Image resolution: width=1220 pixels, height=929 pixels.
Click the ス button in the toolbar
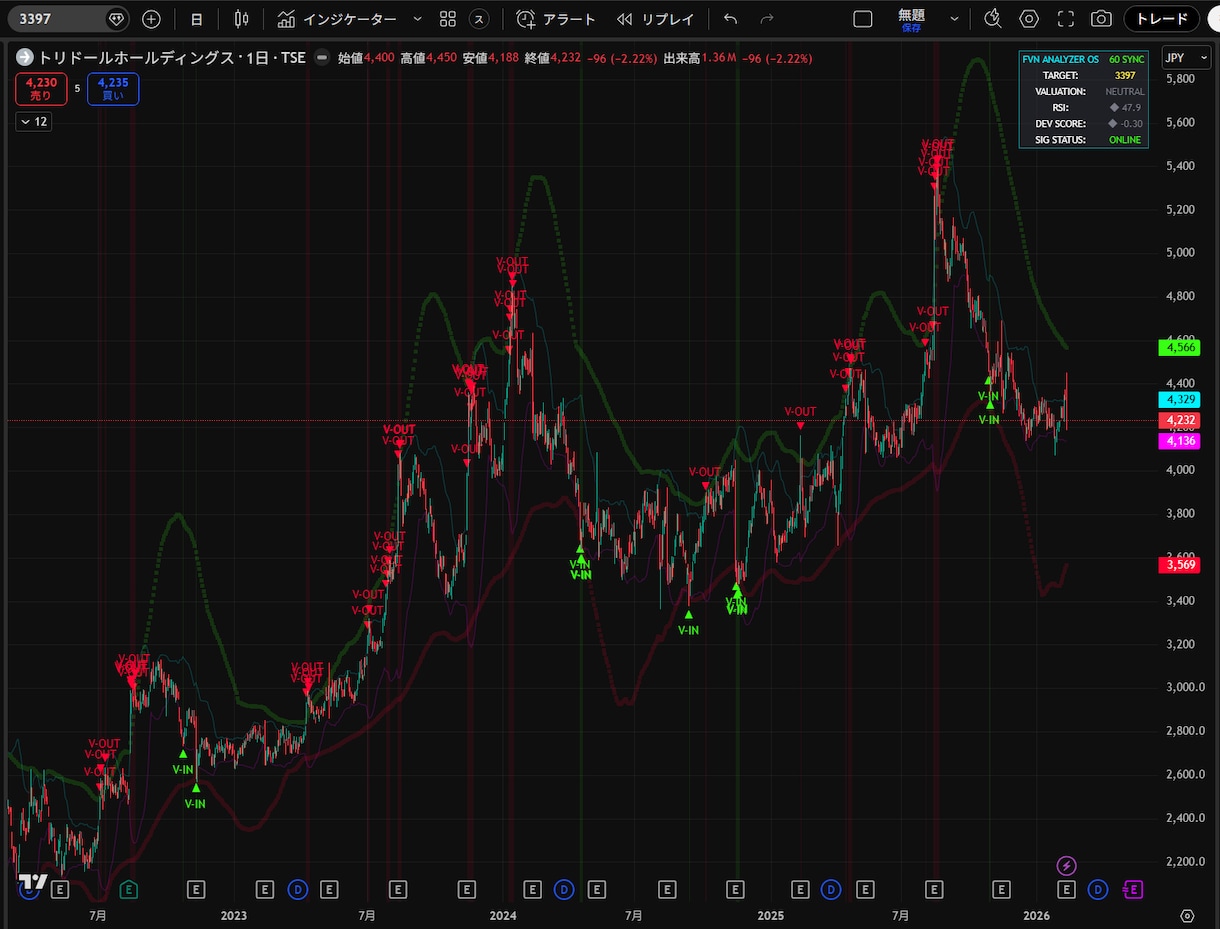pyautogui.click(x=481, y=19)
